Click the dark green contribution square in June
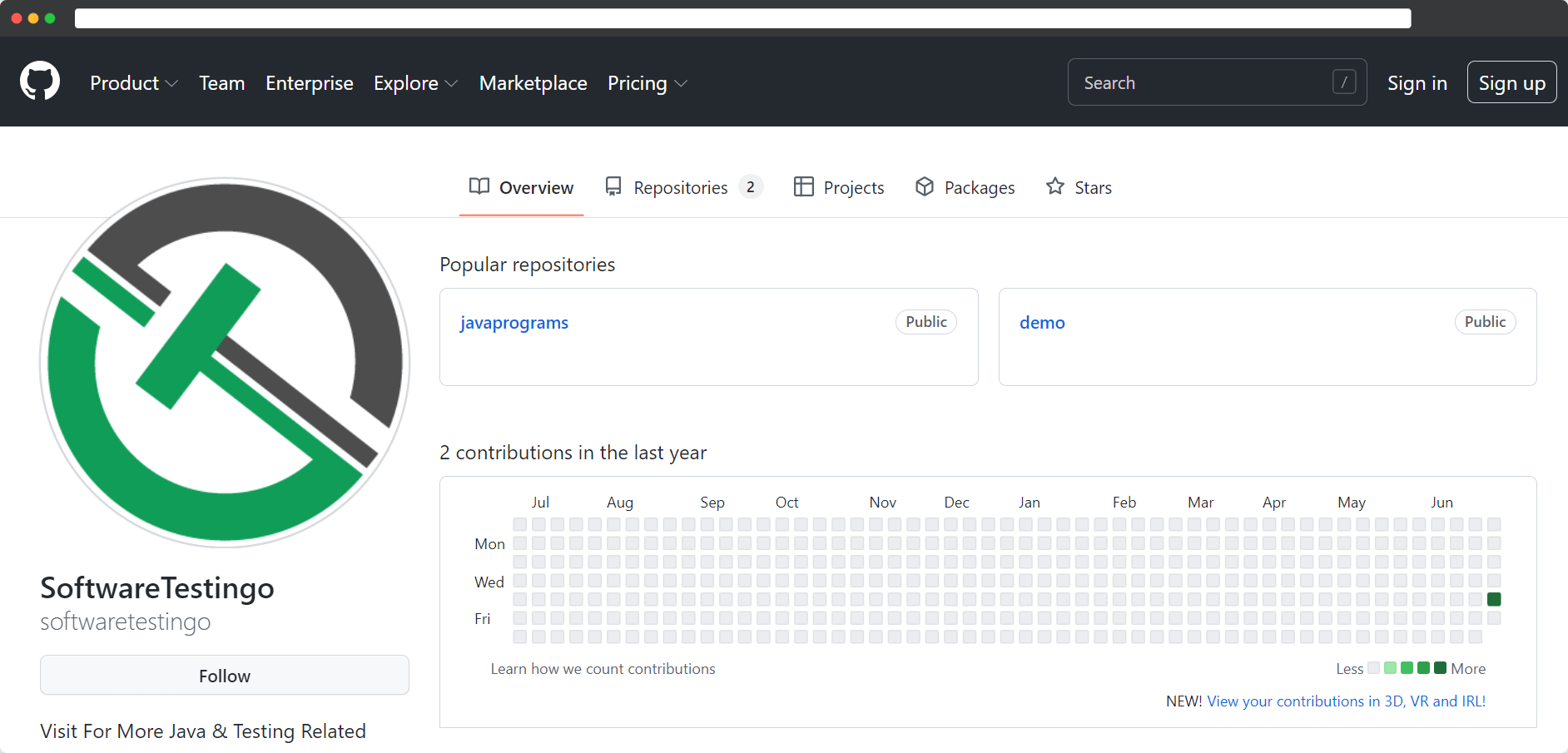The width and height of the screenshot is (1568, 753). tap(1494, 599)
